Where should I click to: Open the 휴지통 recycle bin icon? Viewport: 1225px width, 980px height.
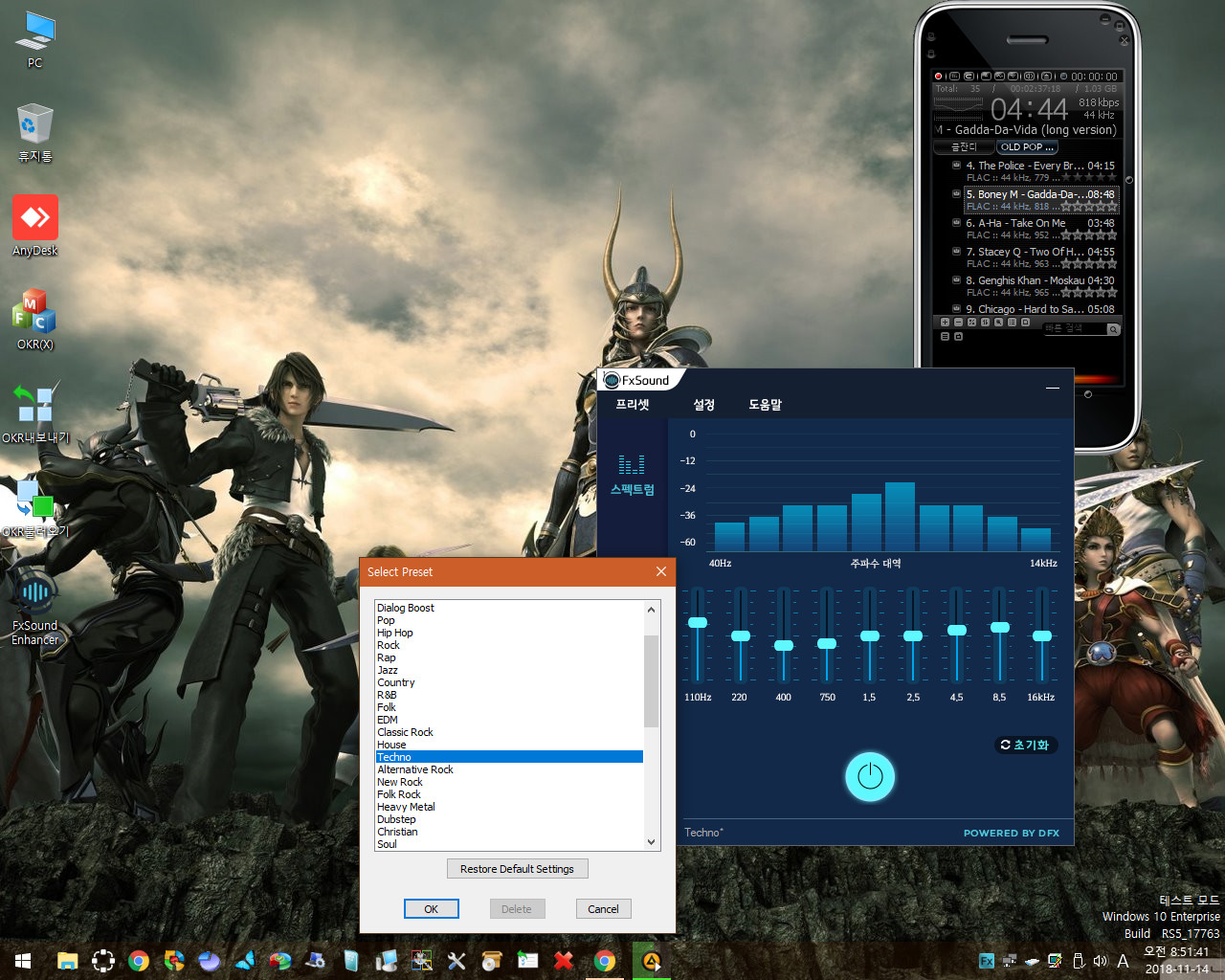coord(35,133)
